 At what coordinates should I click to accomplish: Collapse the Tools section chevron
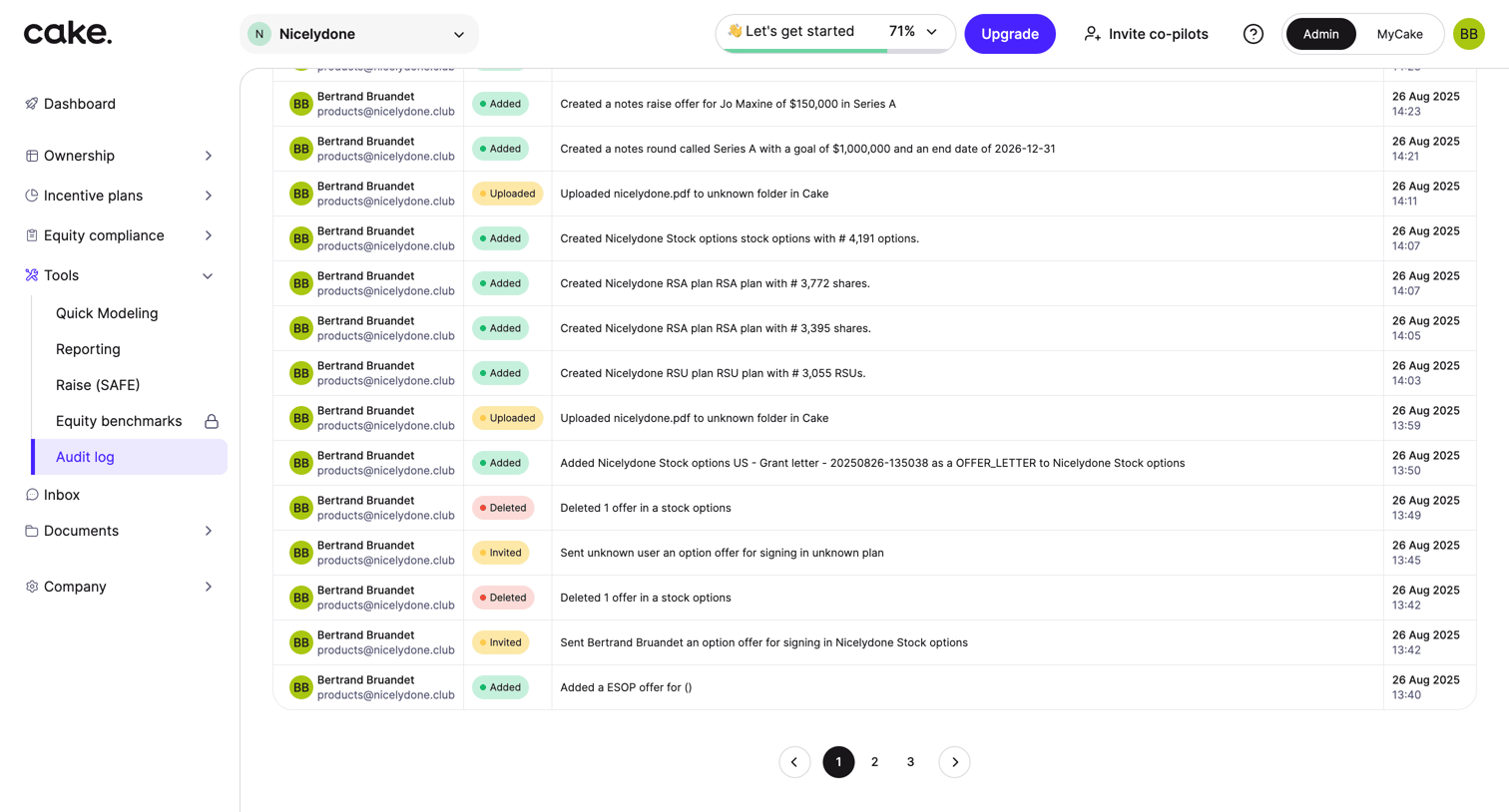tap(208, 275)
